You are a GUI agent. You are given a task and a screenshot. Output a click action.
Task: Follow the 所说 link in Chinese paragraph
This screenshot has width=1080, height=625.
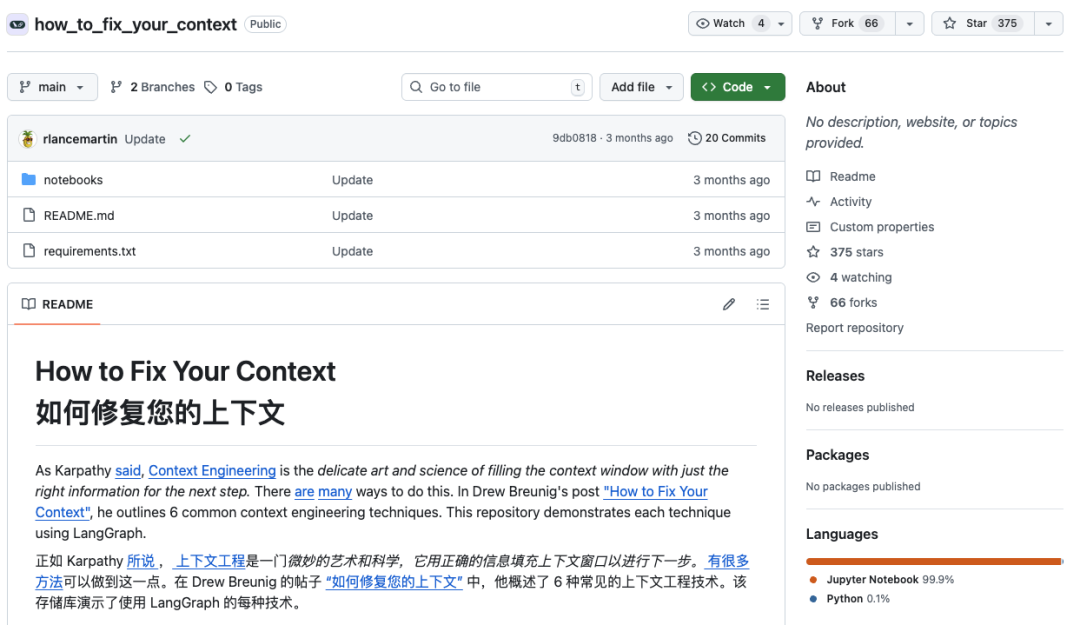141,561
